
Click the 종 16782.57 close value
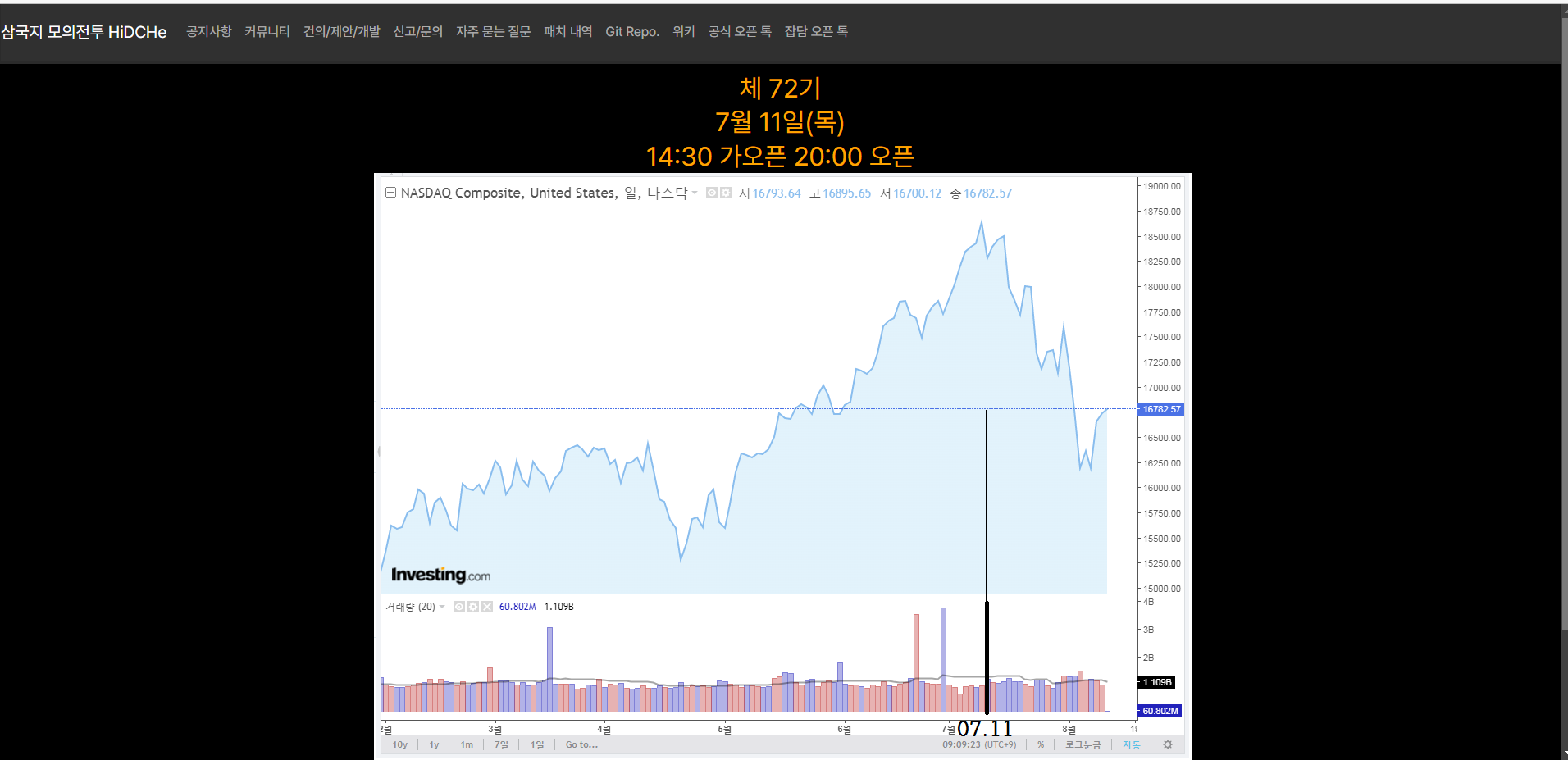pyautogui.click(x=982, y=193)
